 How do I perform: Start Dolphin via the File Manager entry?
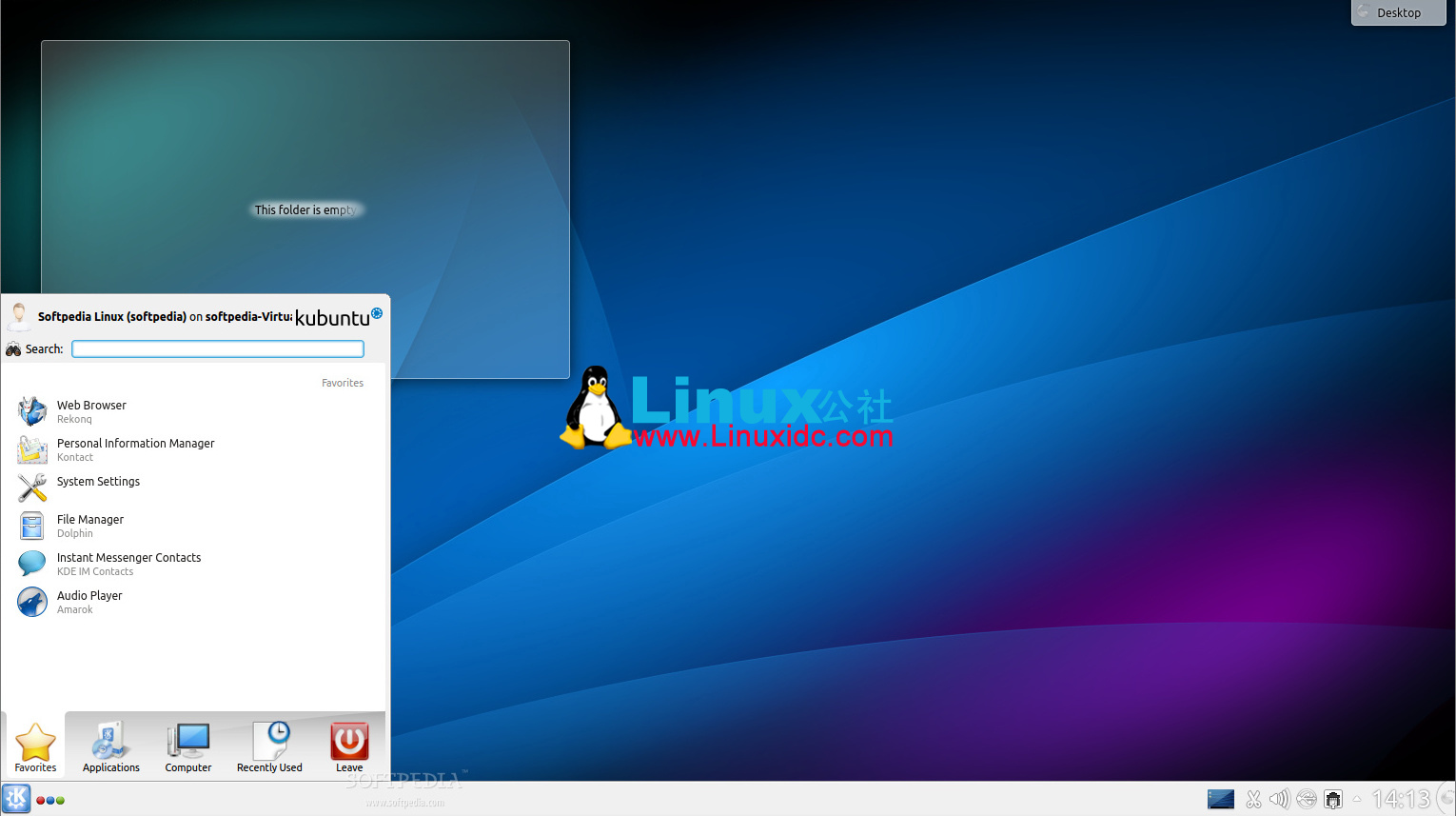[90, 520]
